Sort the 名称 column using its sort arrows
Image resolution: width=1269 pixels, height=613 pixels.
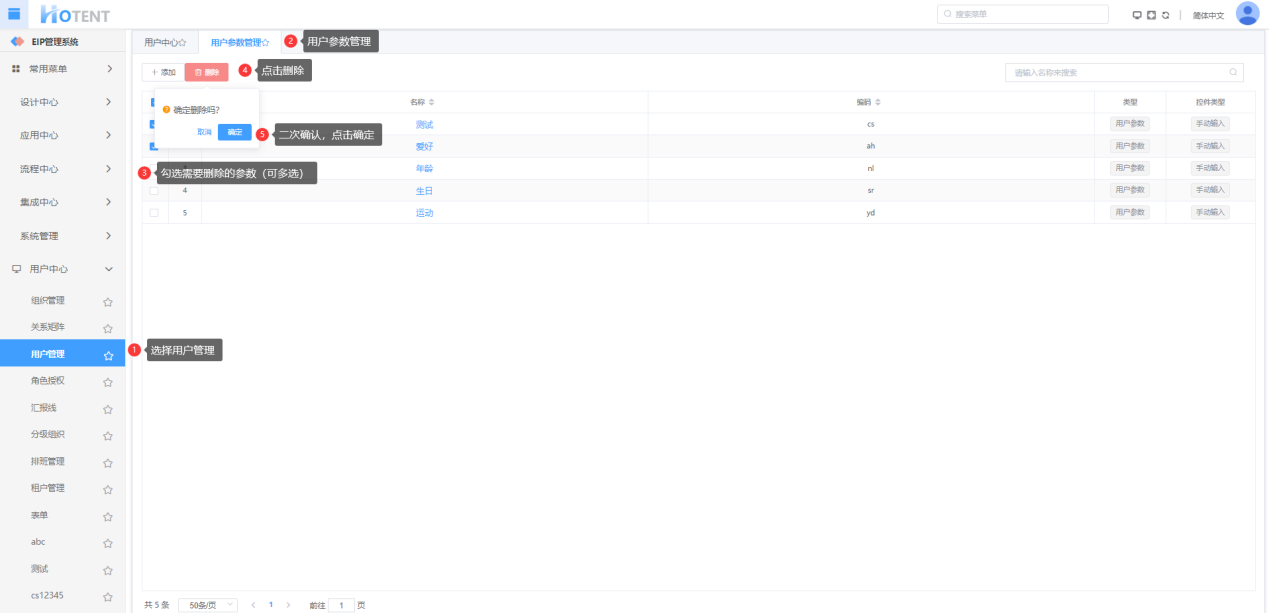tap(431, 102)
